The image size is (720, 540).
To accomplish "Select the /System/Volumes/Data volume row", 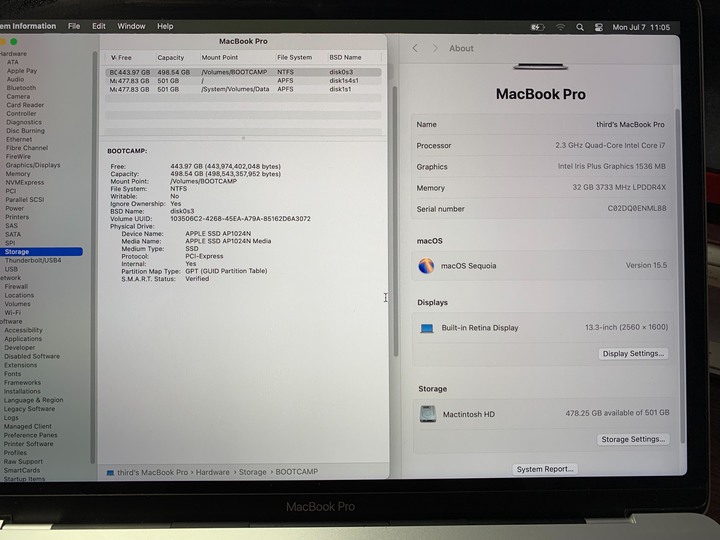I will (x=243, y=90).
